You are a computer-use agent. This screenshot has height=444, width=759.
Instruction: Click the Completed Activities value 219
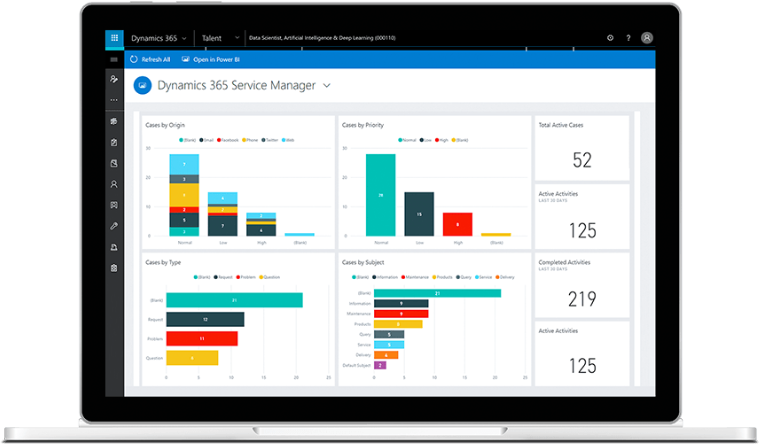(x=582, y=299)
